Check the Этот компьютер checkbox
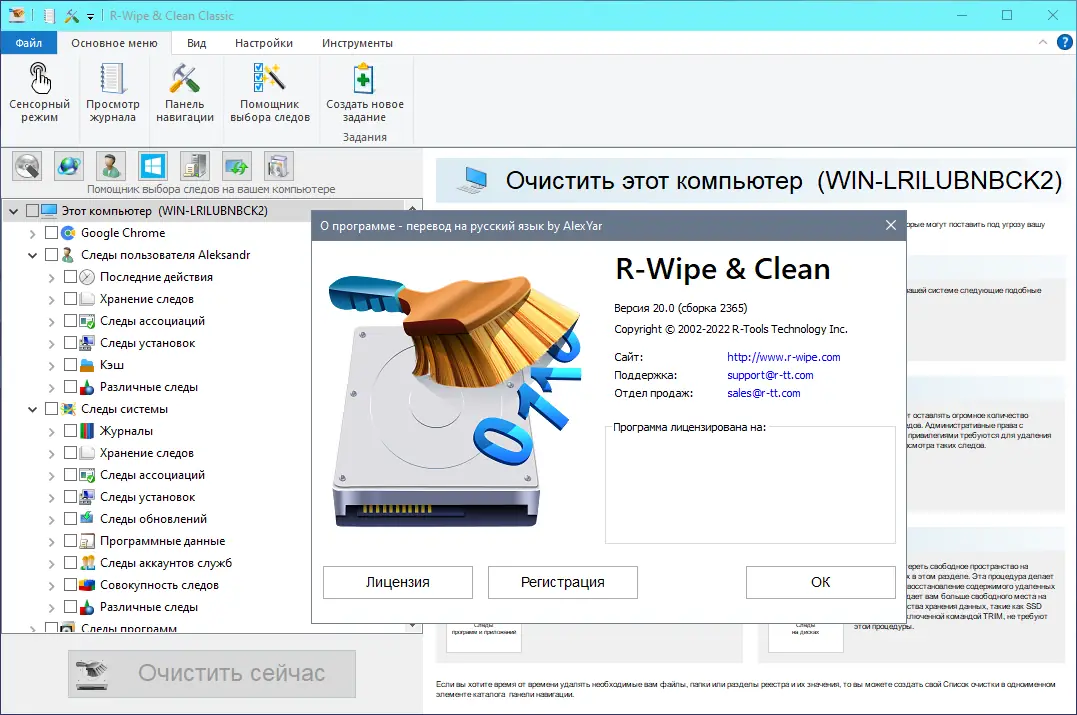This screenshot has height=715, width=1077. point(32,211)
